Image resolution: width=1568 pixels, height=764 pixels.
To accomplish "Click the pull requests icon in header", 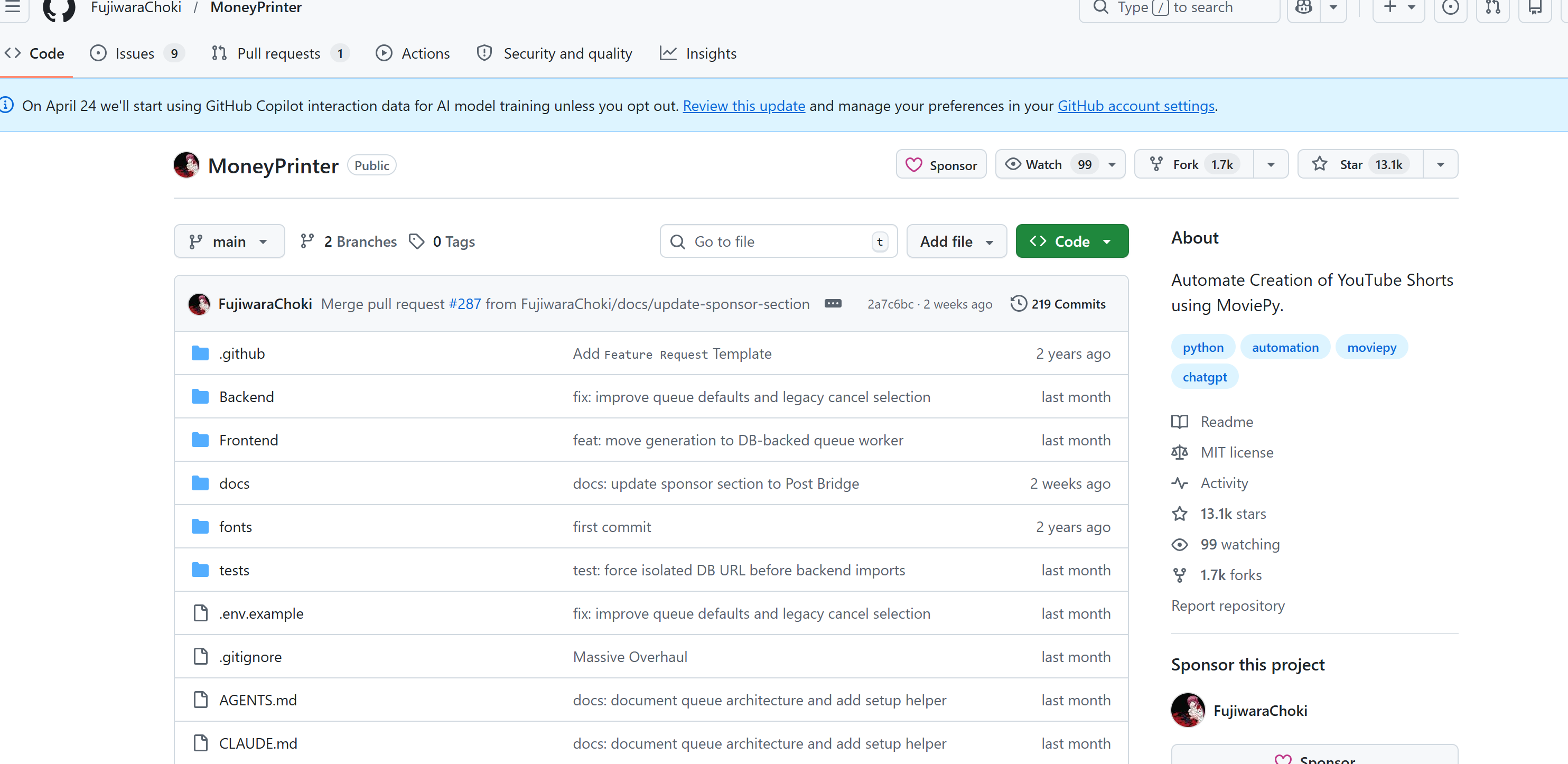I will click(1492, 8).
